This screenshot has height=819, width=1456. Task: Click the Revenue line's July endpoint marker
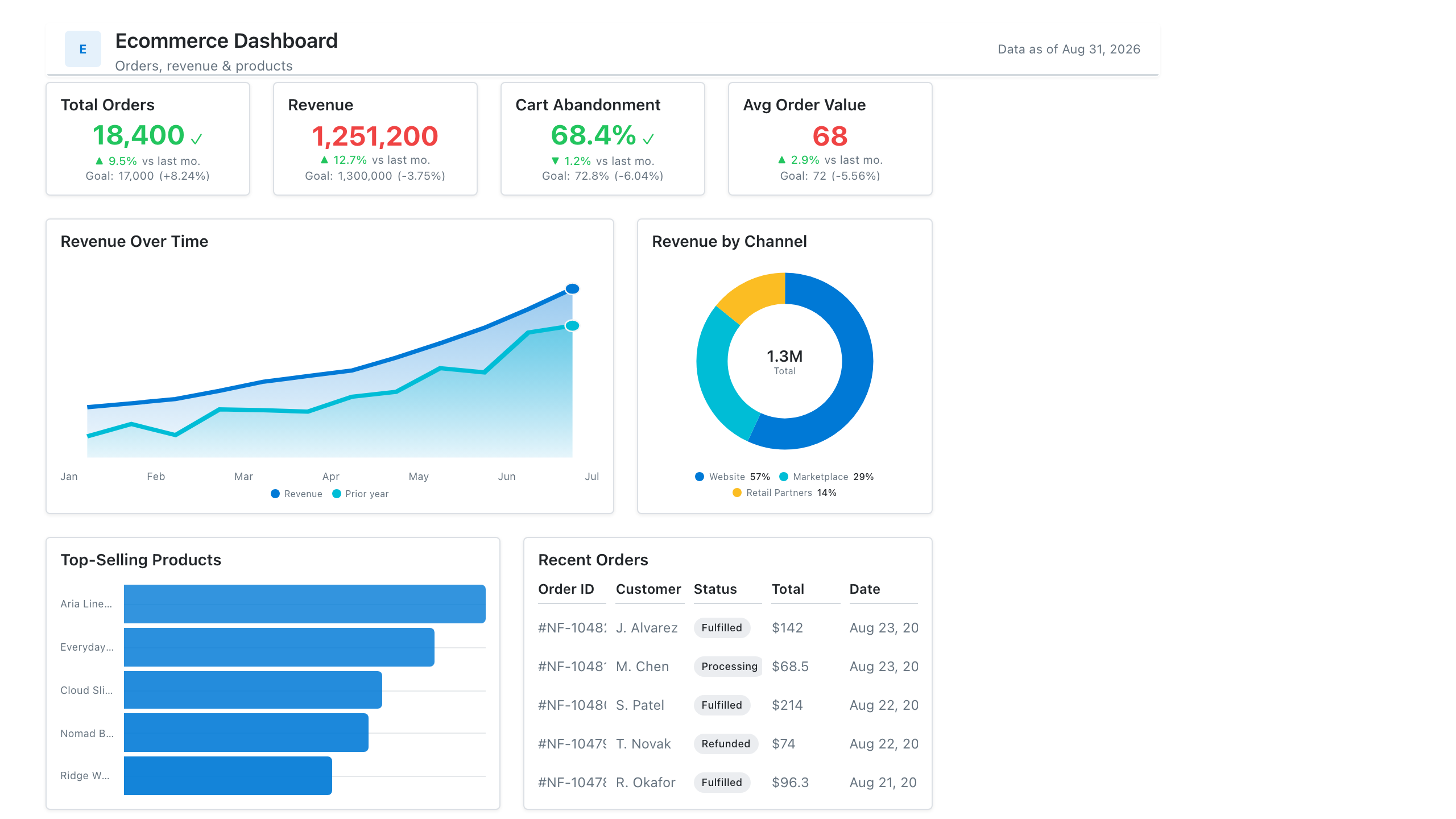(x=572, y=289)
